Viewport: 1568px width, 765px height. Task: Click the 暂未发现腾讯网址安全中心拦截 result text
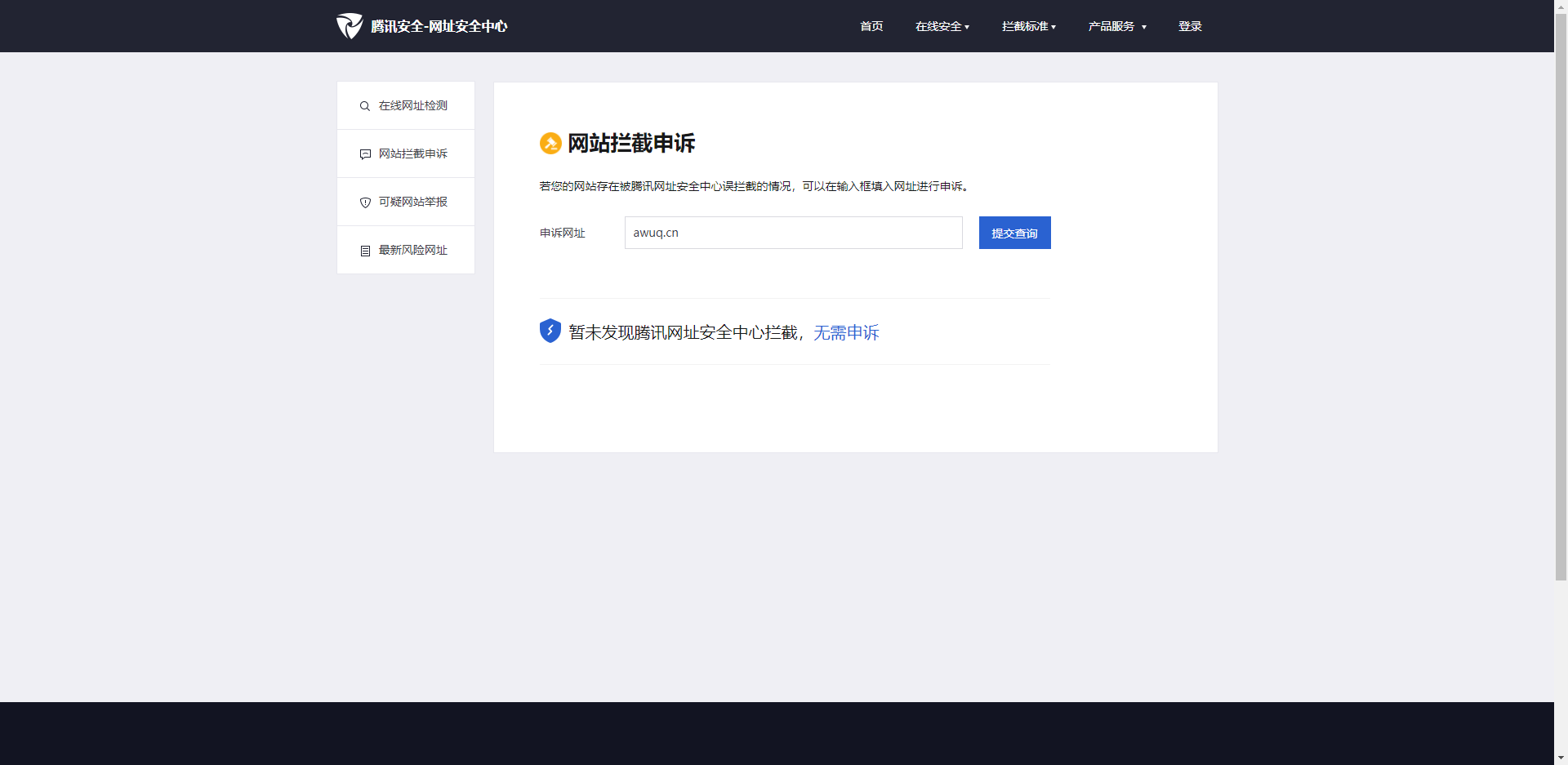(683, 332)
